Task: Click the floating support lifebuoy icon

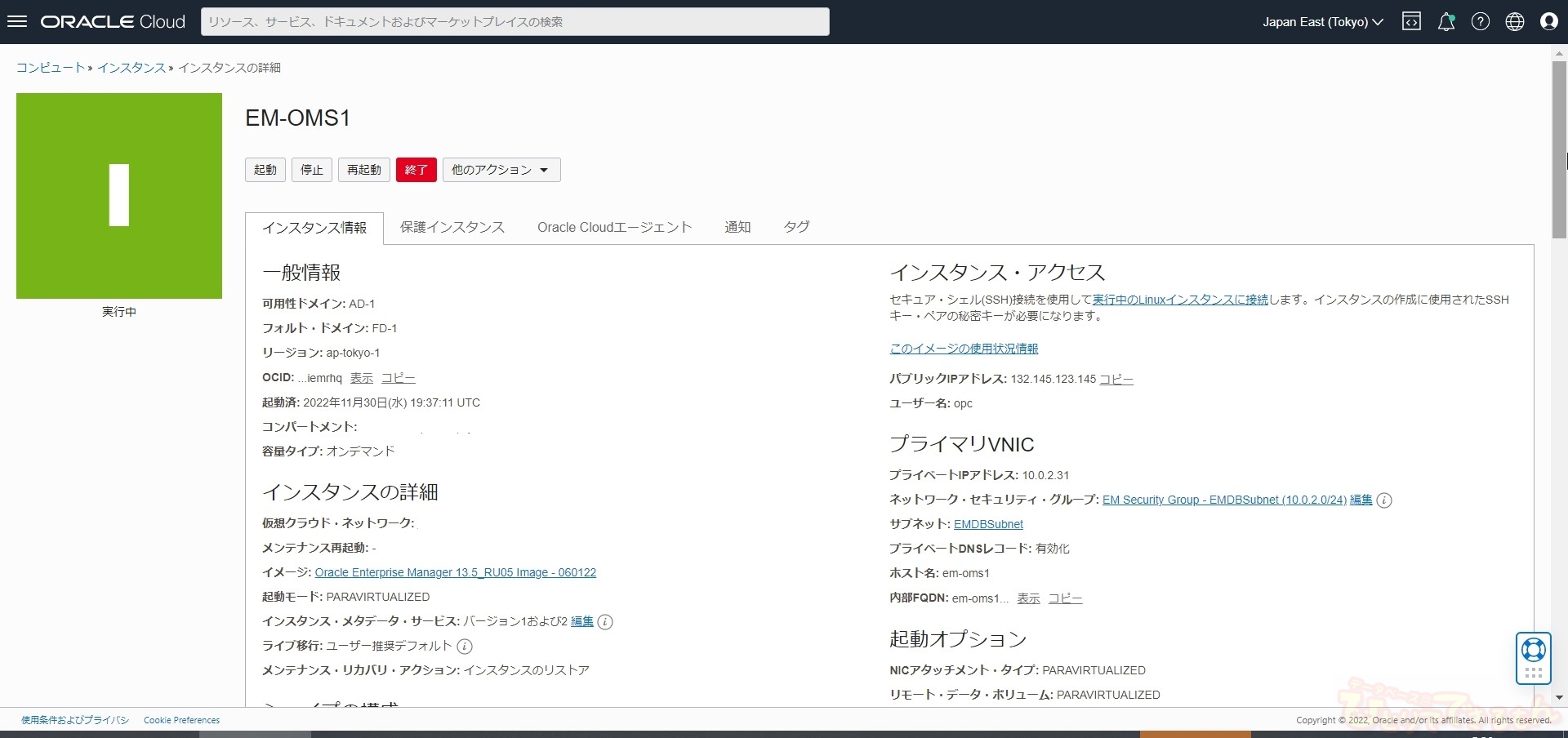Action: coord(1533,651)
